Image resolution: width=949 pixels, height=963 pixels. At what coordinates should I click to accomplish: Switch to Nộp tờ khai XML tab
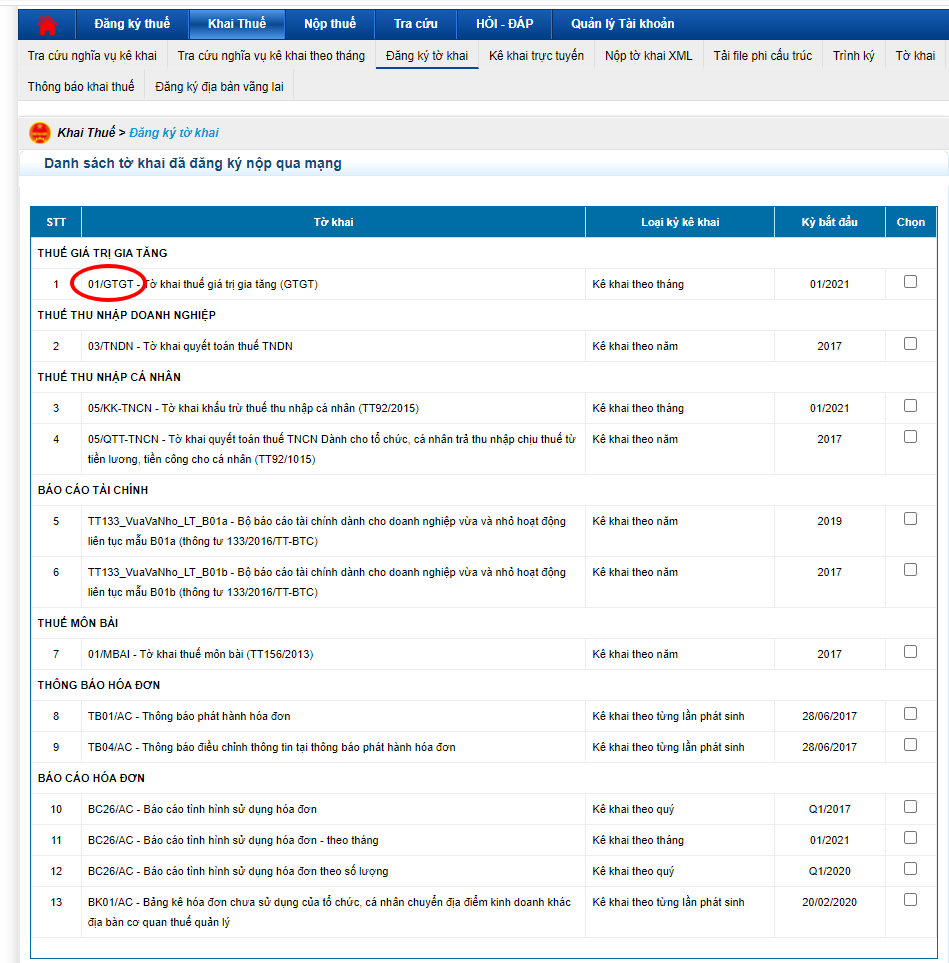(x=648, y=56)
